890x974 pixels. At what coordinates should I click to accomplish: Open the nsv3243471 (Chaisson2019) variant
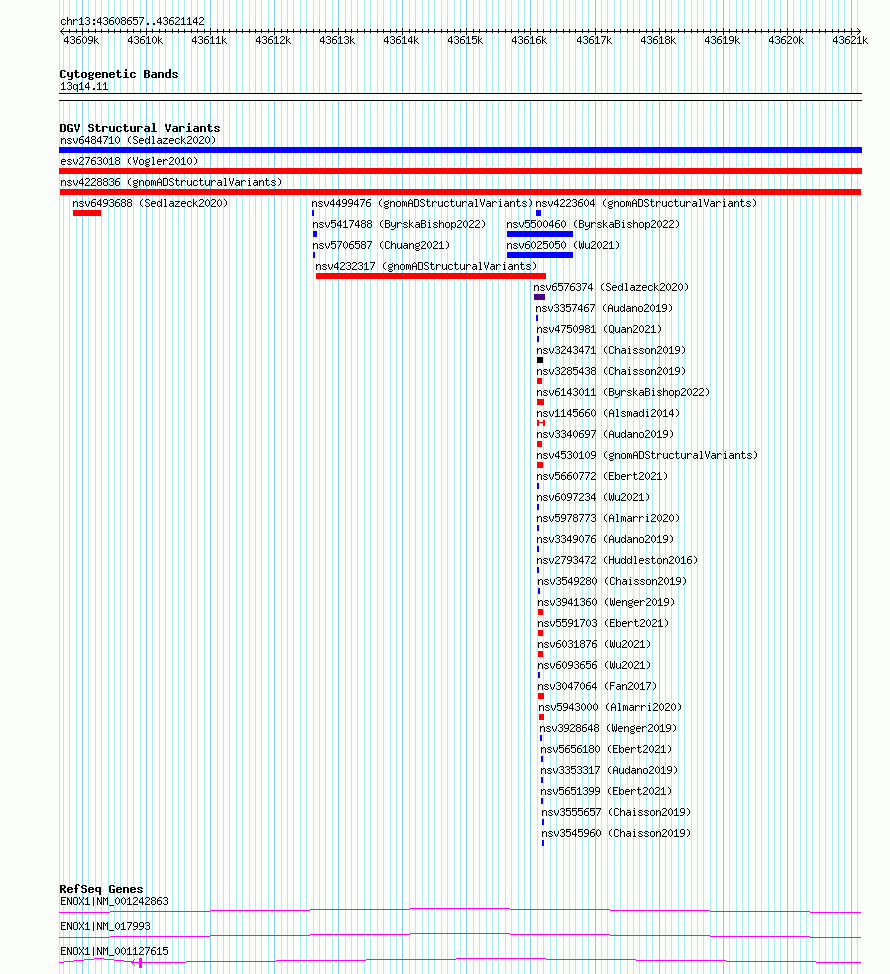click(x=611, y=350)
